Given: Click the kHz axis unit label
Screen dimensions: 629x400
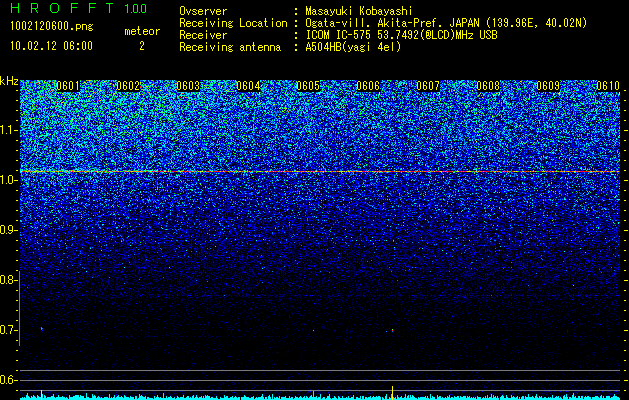Looking at the screenshot, I should pos(9,81).
